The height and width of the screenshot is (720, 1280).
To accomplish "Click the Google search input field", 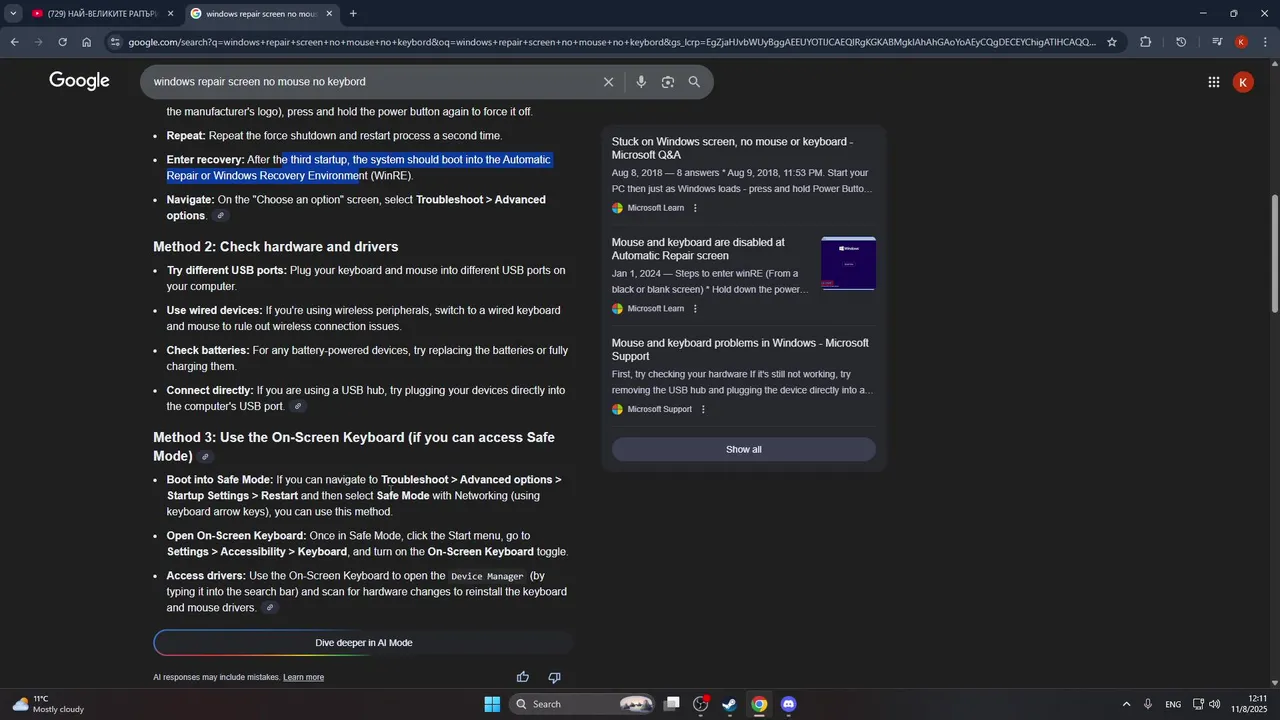I will point(370,82).
